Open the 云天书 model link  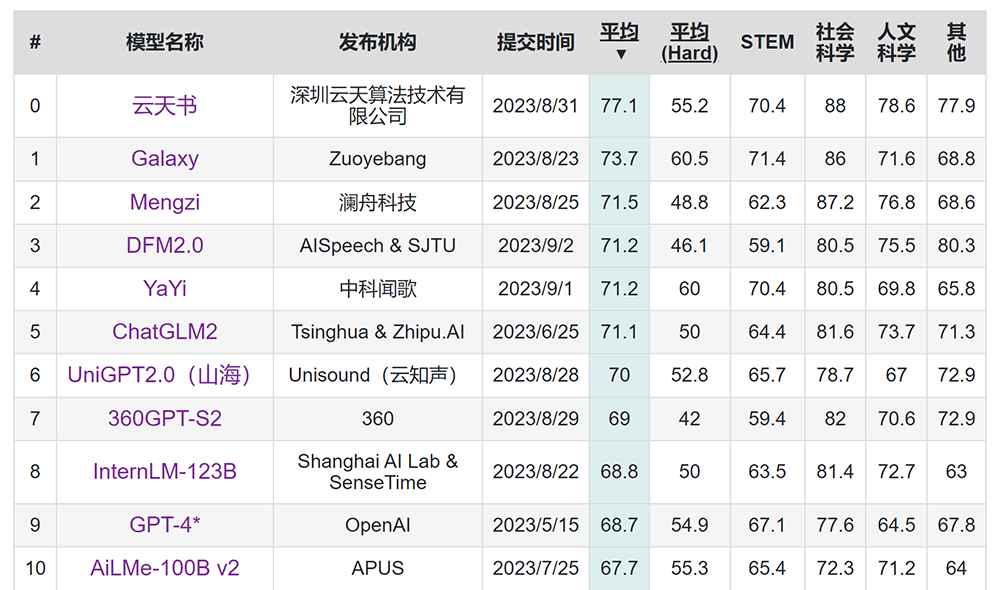click(x=165, y=105)
